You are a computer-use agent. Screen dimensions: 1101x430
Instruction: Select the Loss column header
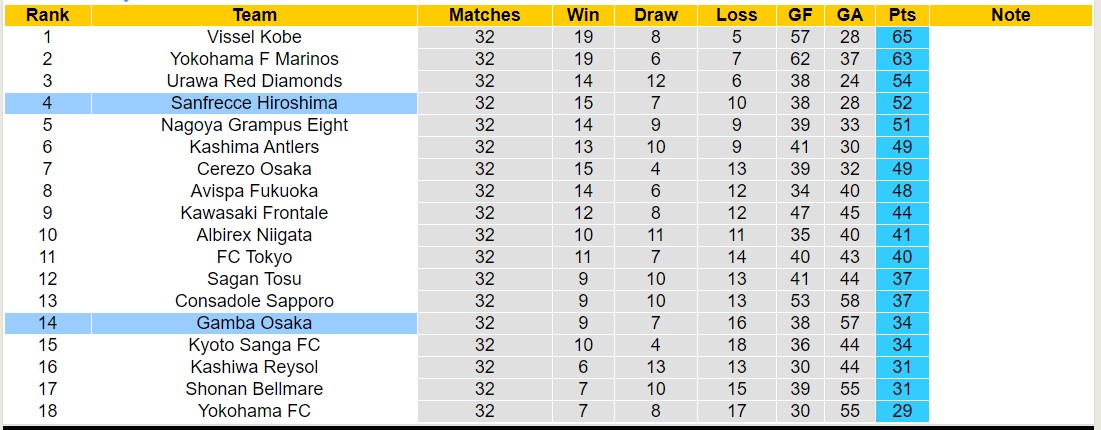737,15
